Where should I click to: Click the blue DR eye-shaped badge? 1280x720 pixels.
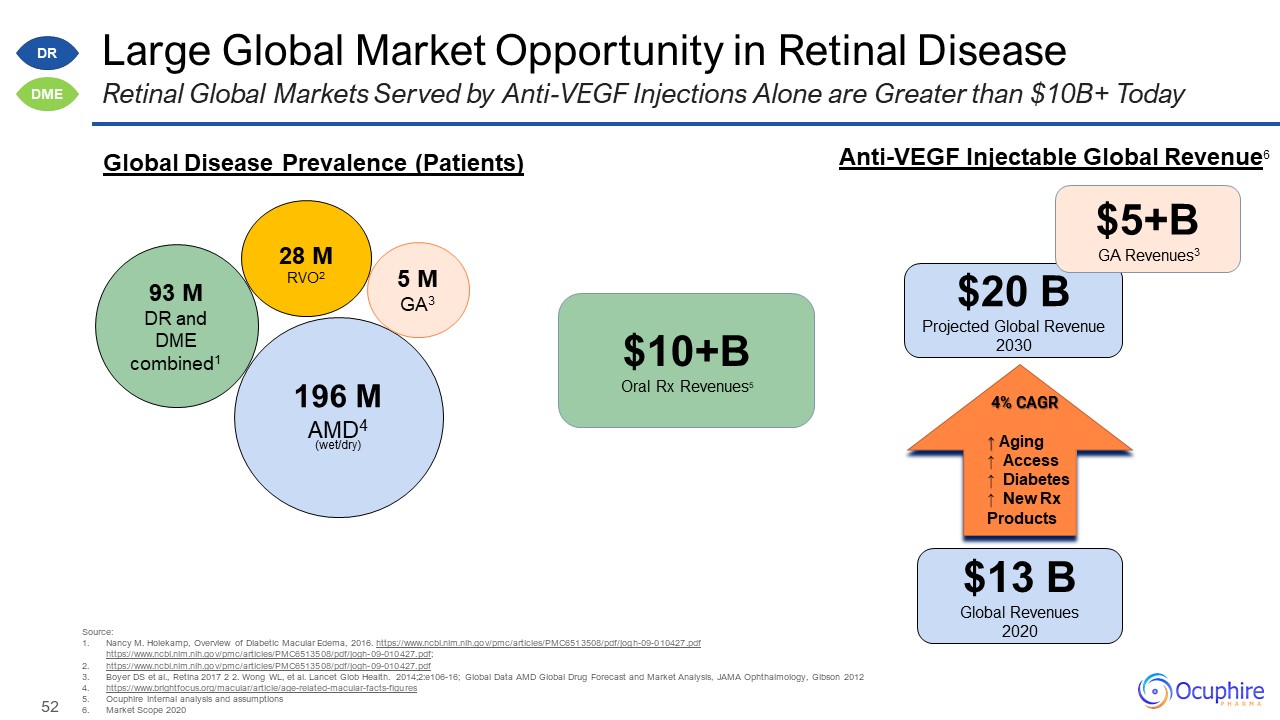click(x=47, y=55)
